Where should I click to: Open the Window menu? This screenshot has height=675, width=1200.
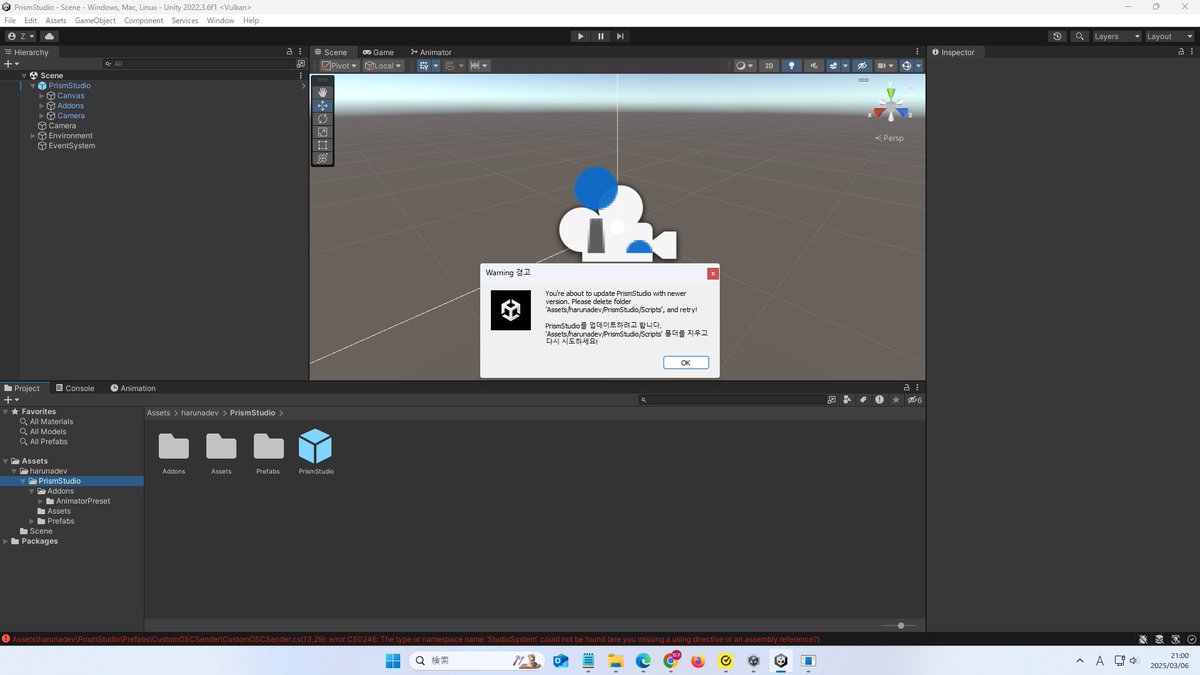pyautogui.click(x=220, y=20)
